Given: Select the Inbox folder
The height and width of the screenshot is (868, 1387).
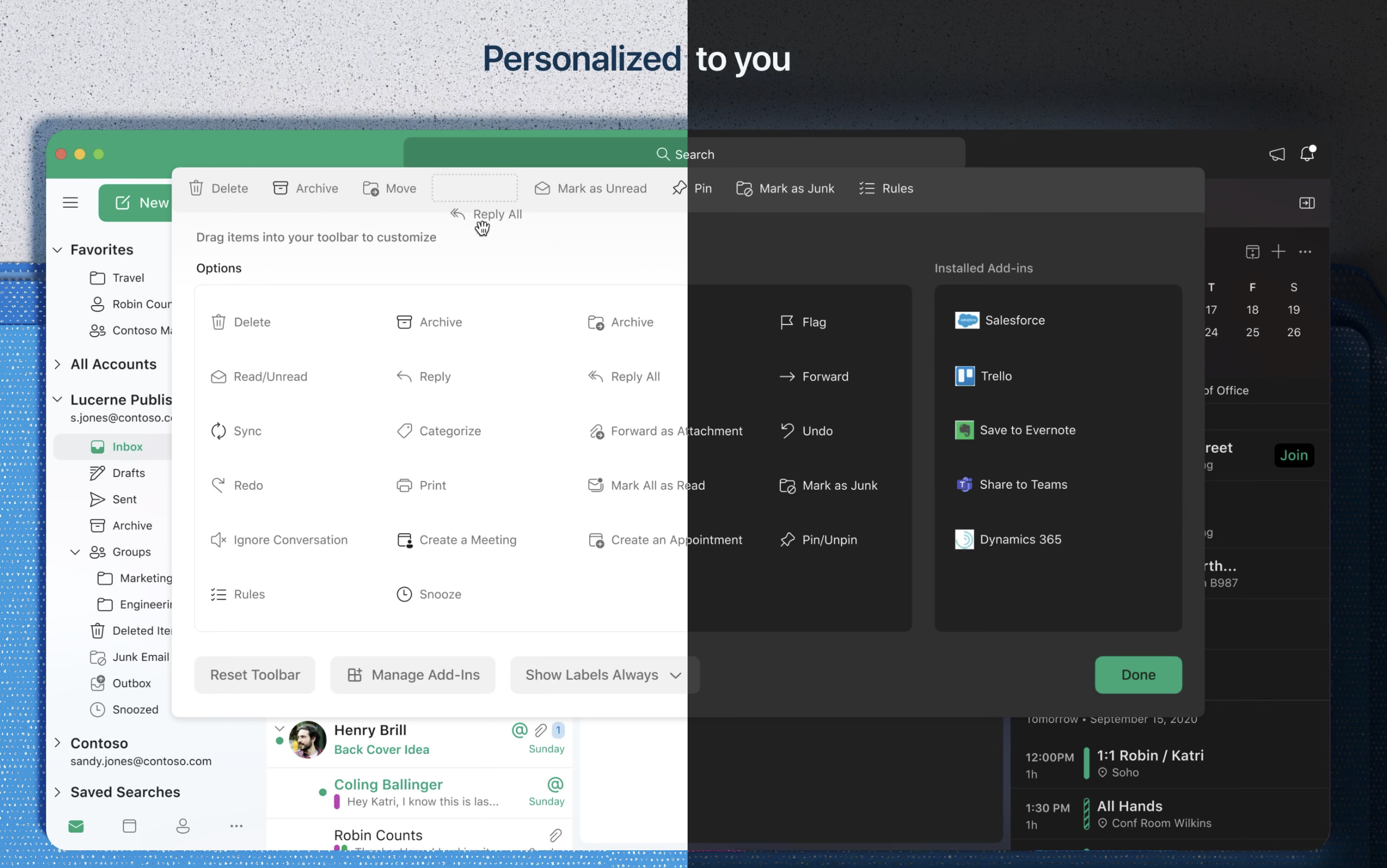Looking at the screenshot, I should tap(126, 446).
